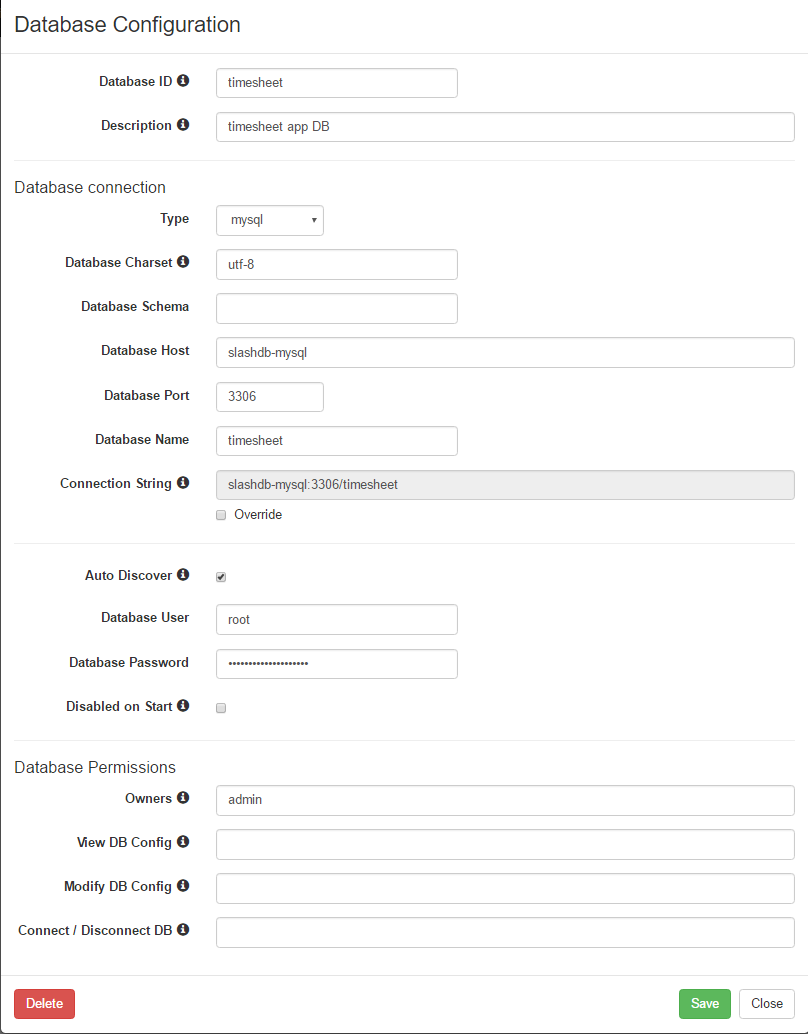Click Disabled on Start info icon
Screen dimensions: 808x1034
pyautogui.click(x=183, y=705)
